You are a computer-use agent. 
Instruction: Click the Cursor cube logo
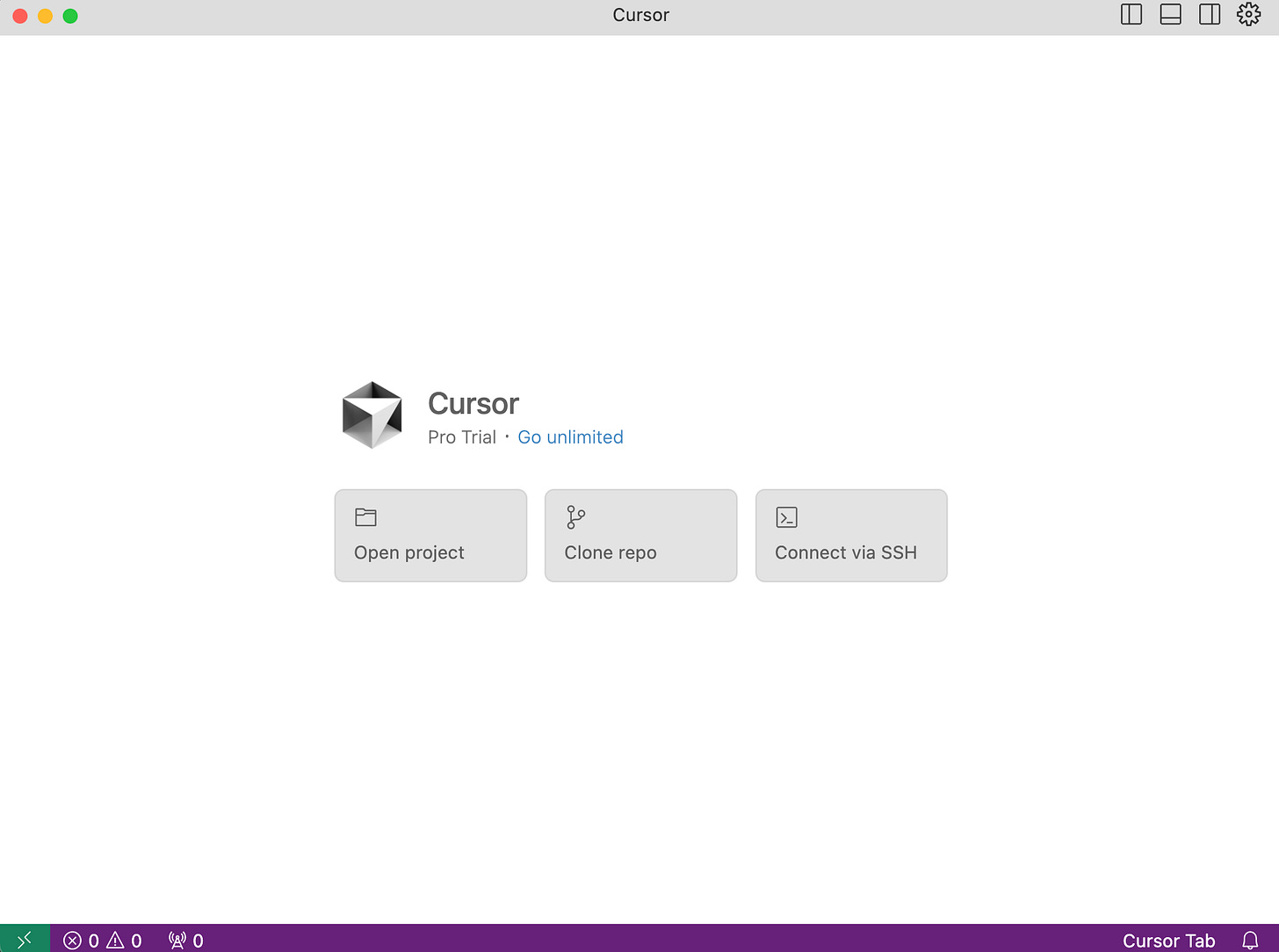372,415
